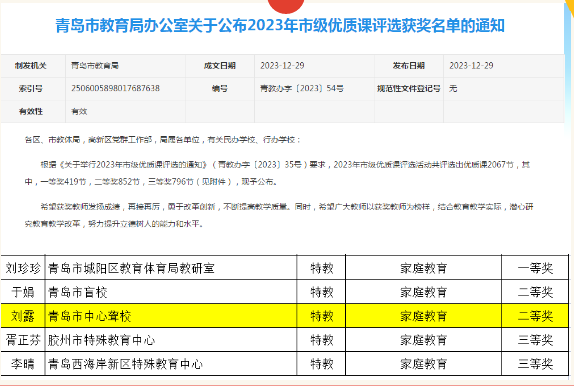Select the 规范性文件登记号 label
The height and width of the screenshot is (386, 574).
pyautogui.click(x=409, y=89)
